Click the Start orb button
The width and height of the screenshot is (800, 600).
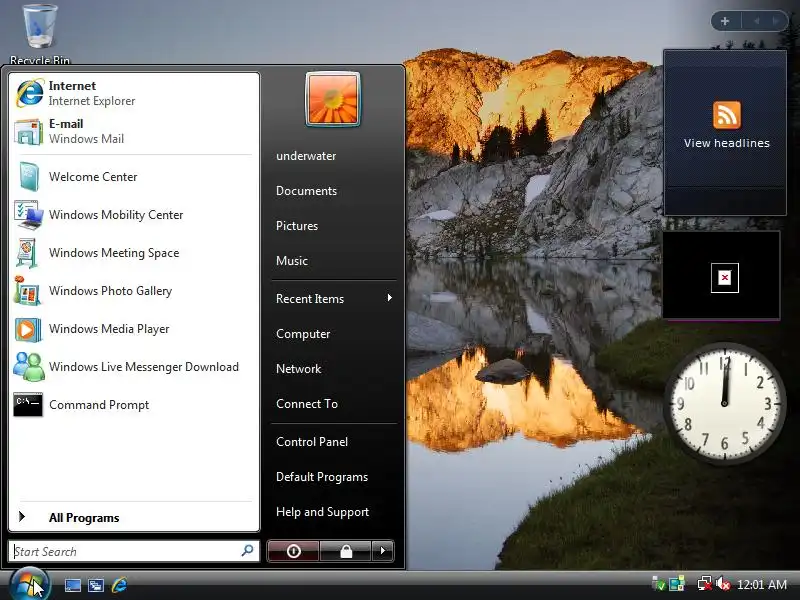tap(30, 584)
